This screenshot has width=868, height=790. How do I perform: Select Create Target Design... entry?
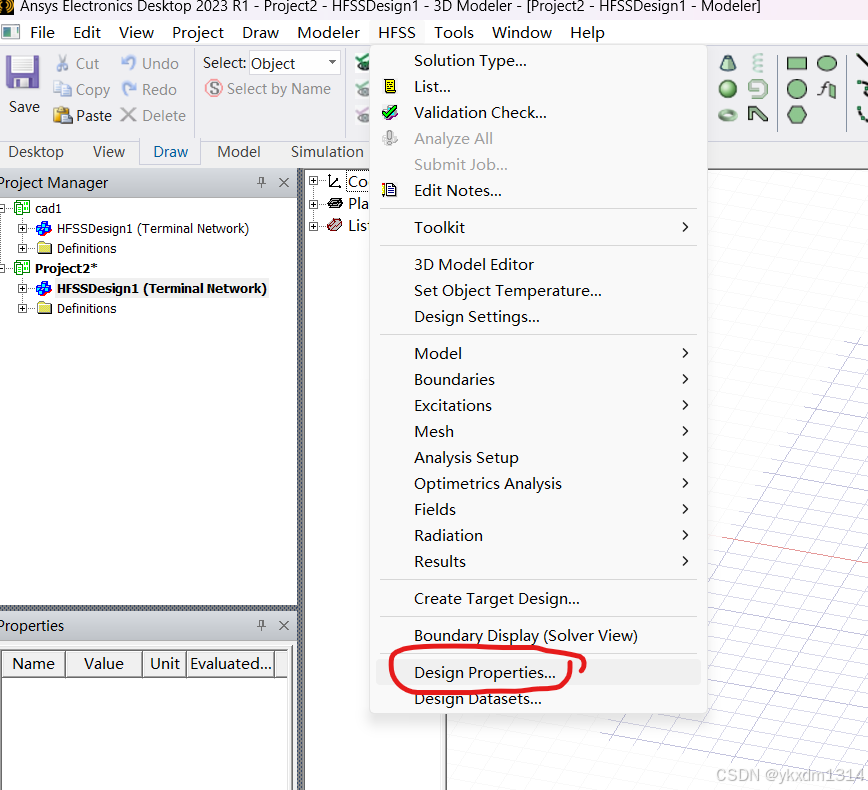click(538, 598)
